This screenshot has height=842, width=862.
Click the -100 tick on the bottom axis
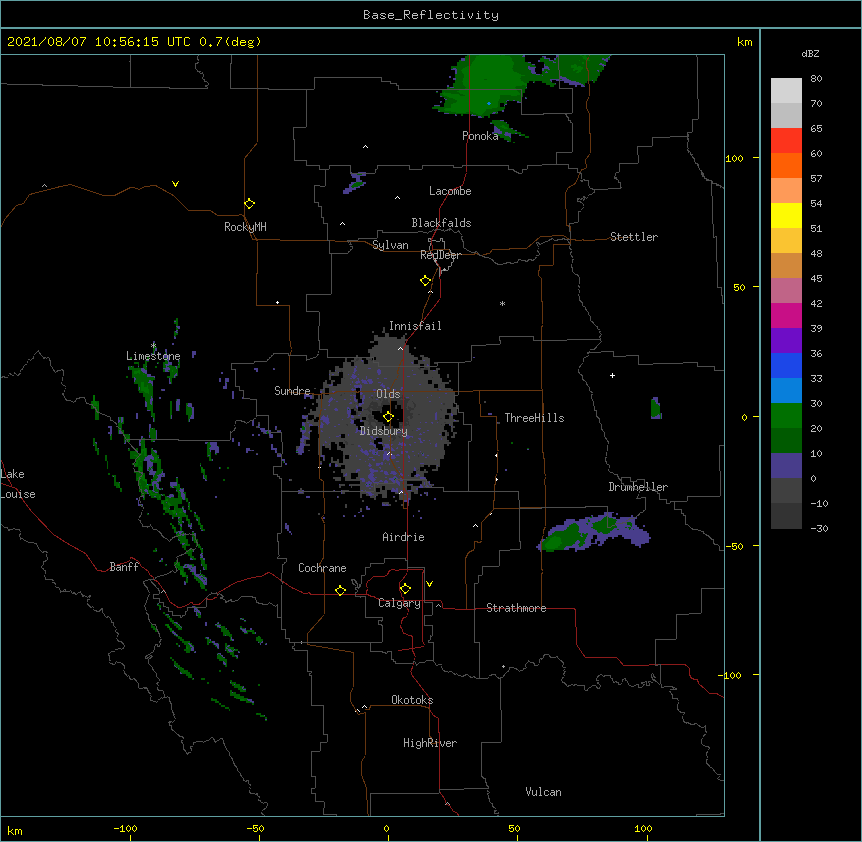pyautogui.click(x=125, y=828)
